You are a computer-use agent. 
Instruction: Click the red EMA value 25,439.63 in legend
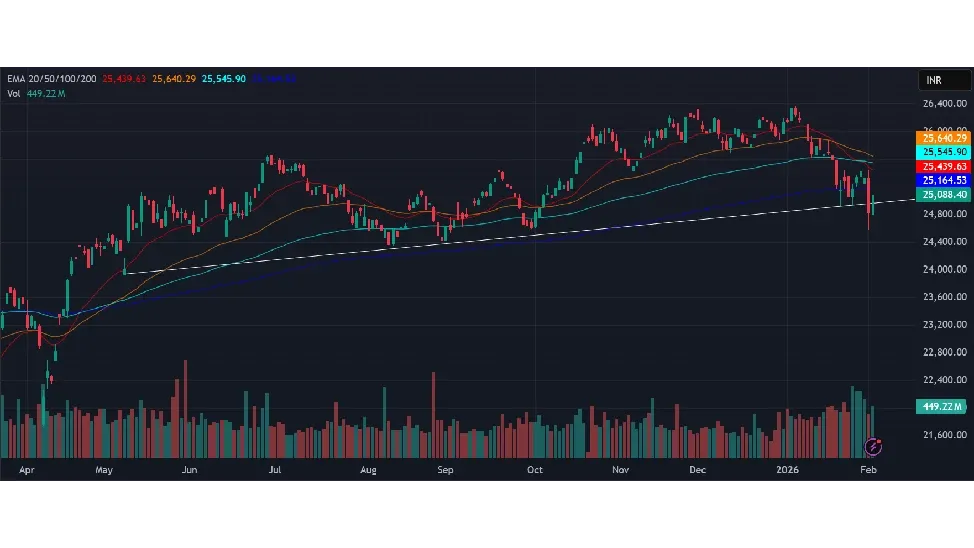[124, 79]
